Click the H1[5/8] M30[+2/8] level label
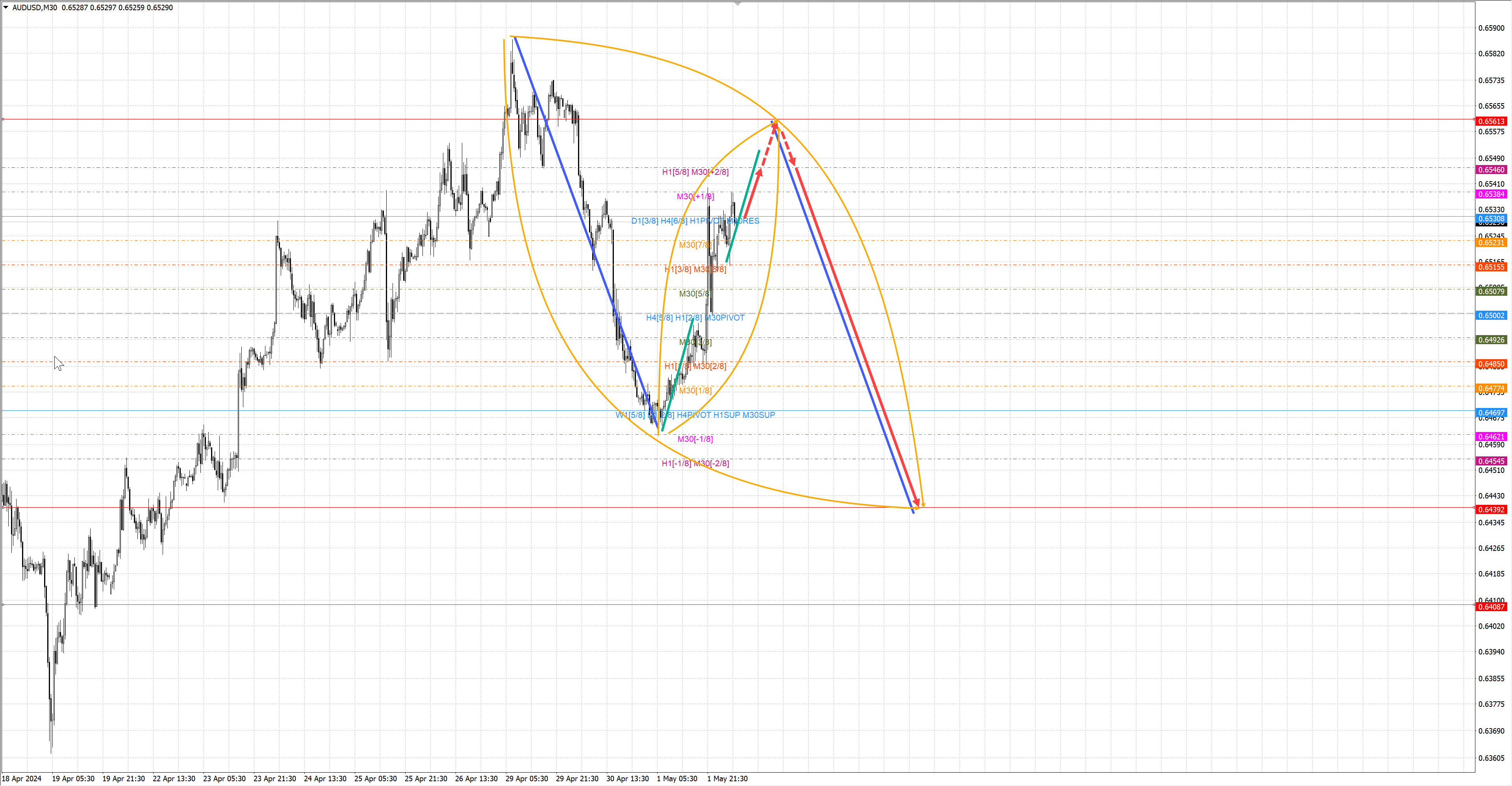Viewport: 1512px width, 786px height. [695, 172]
